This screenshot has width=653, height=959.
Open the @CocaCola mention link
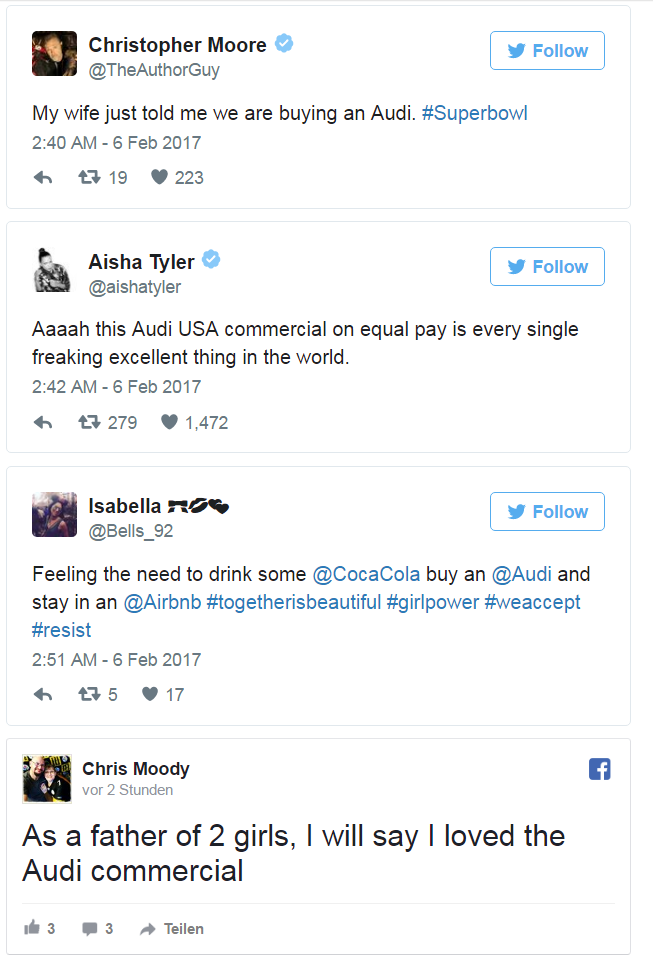[x=367, y=574]
